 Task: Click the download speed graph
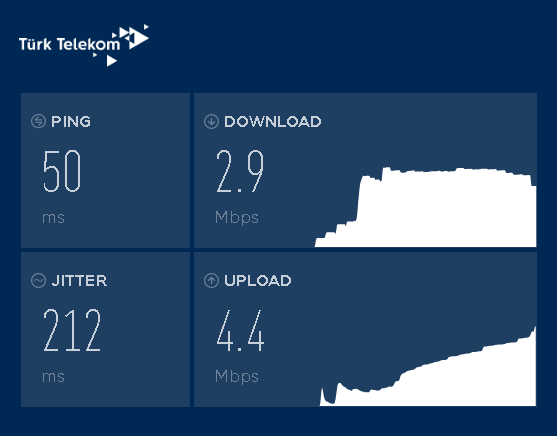tap(426, 207)
